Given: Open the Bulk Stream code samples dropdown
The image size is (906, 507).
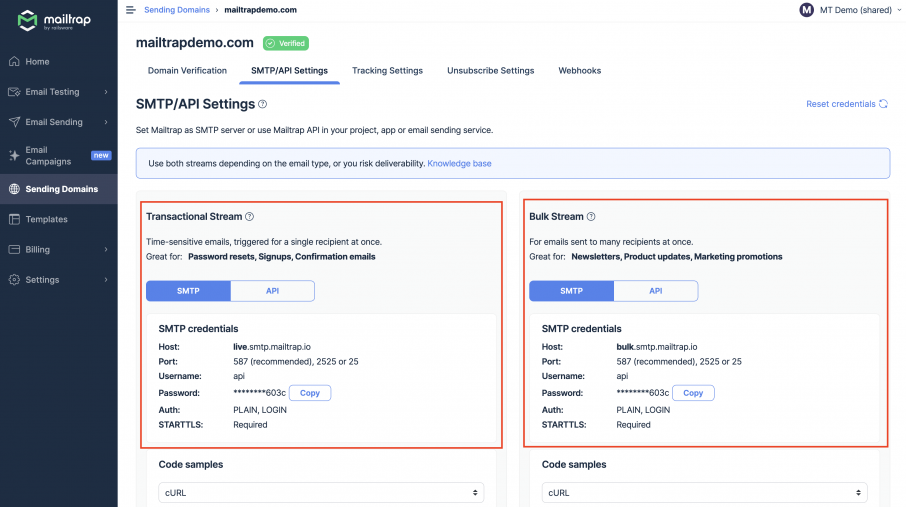Looking at the screenshot, I should coord(704,493).
